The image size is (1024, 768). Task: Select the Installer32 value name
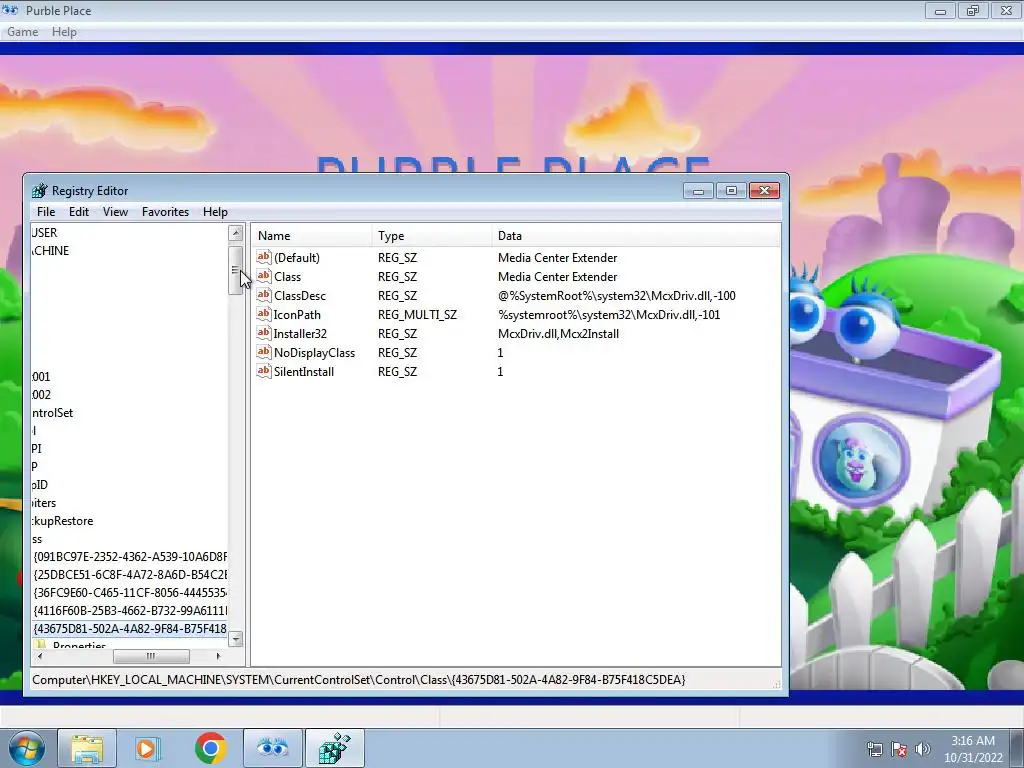click(300, 333)
